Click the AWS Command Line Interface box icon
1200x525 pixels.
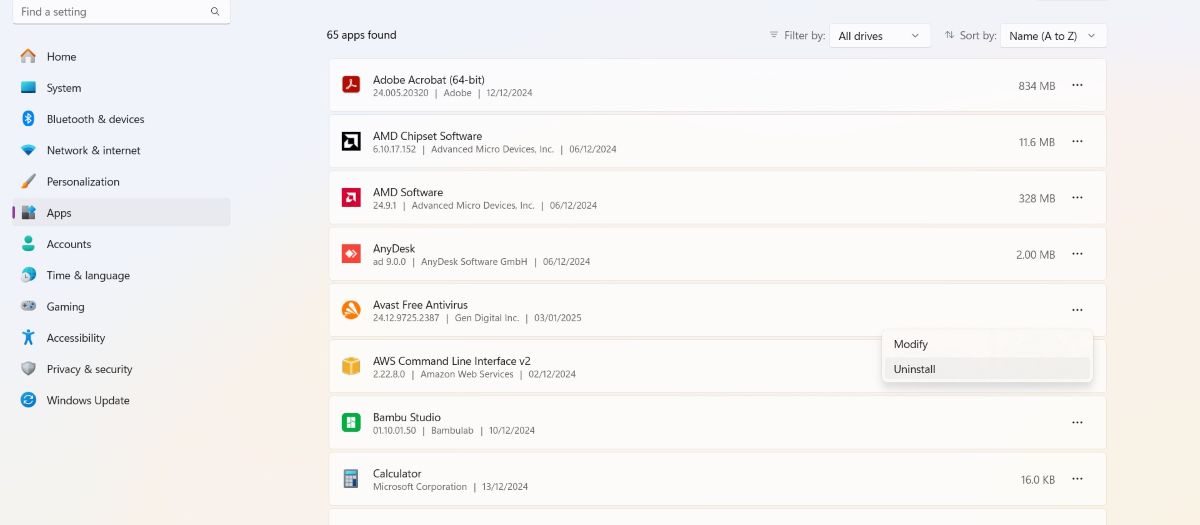click(351, 366)
